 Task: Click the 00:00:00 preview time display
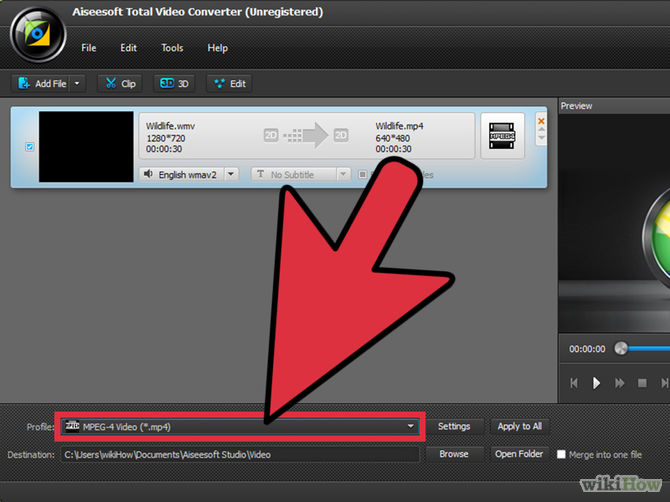[x=587, y=349]
